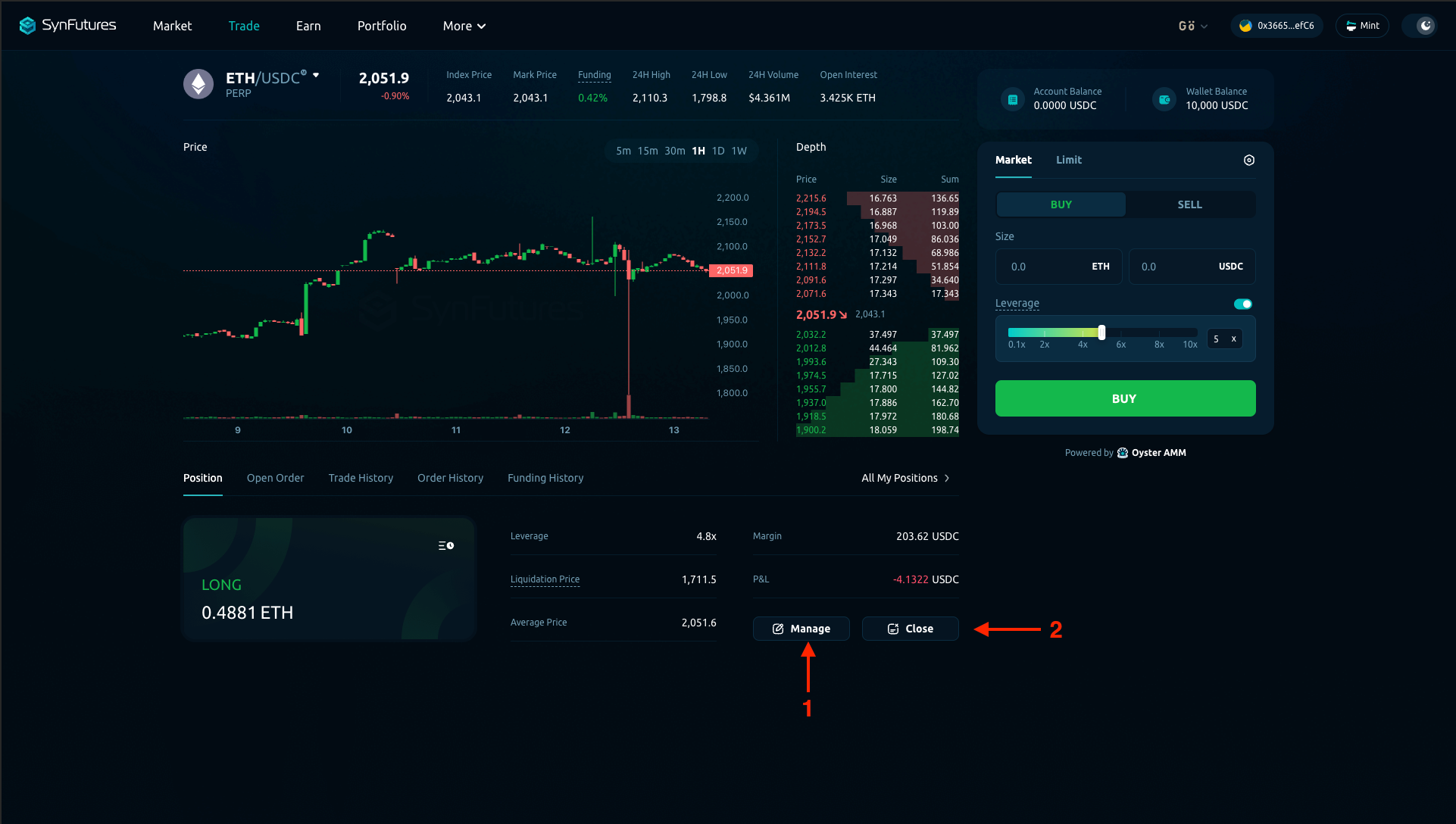
Task: Open the Trade History tab
Action: pyautogui.click(x=361, y=478)
